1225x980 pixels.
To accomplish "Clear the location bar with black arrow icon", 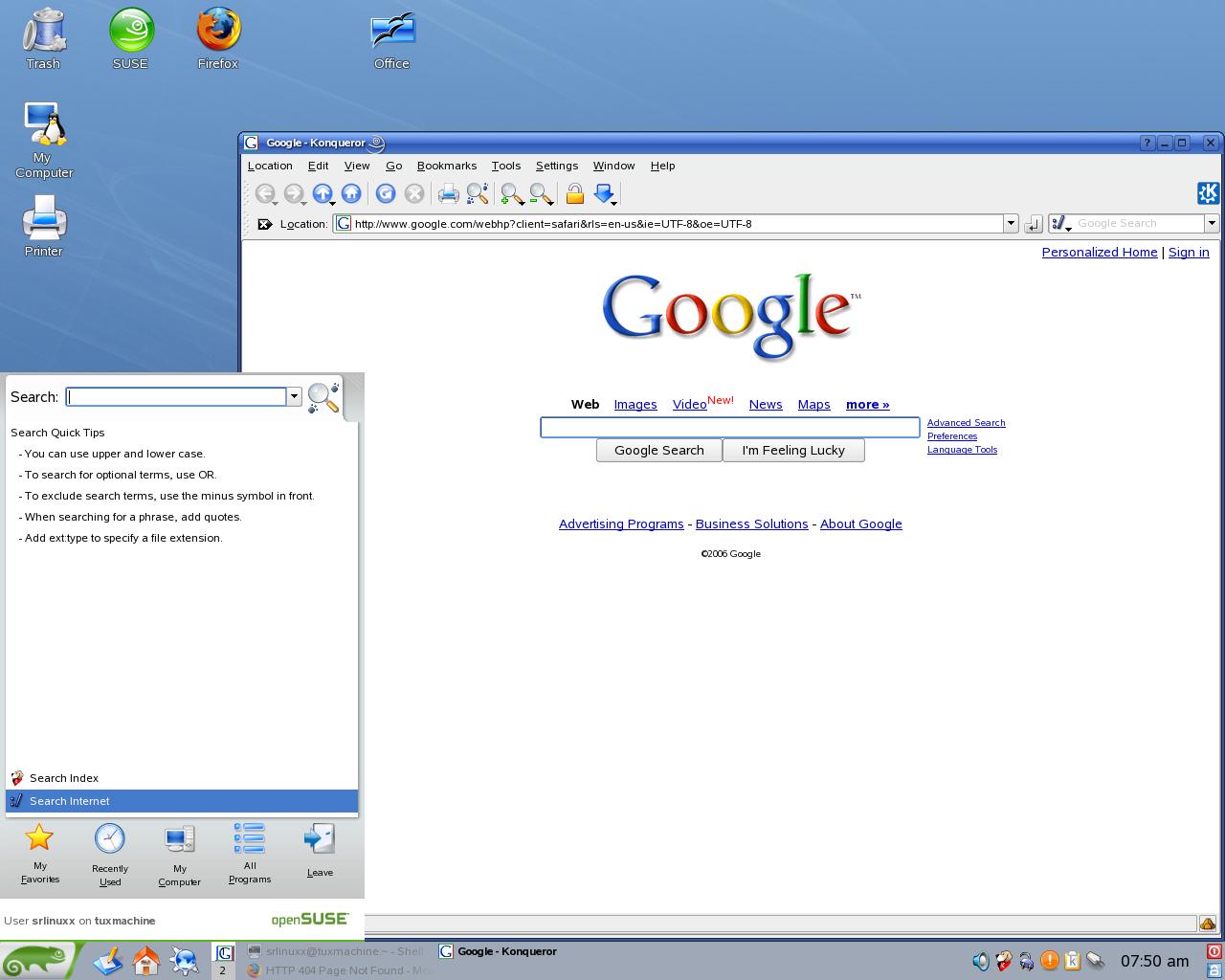I will click(x=265, y=224).
